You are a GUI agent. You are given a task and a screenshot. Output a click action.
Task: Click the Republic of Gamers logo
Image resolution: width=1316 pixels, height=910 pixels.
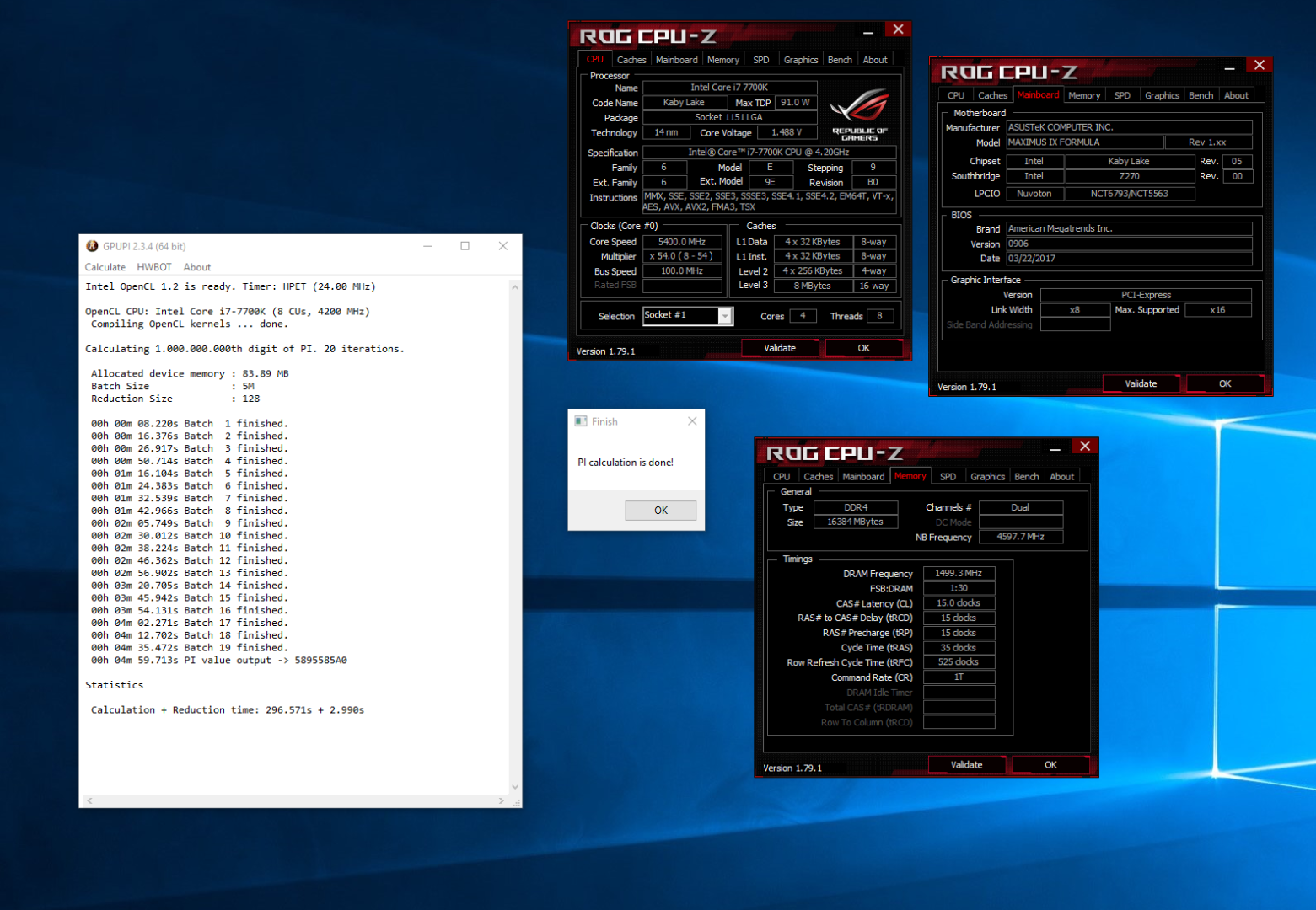tap(859, 113)
